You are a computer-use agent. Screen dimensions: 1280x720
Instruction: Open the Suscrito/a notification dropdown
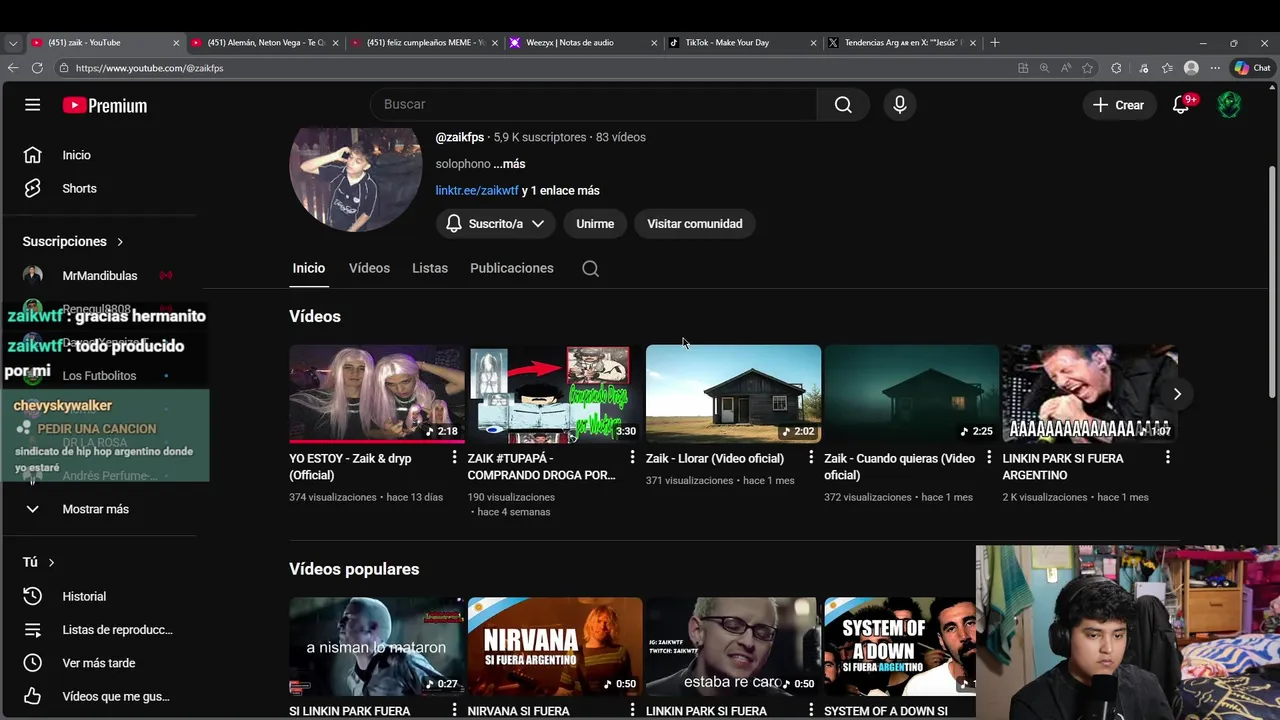coord(495,224)
